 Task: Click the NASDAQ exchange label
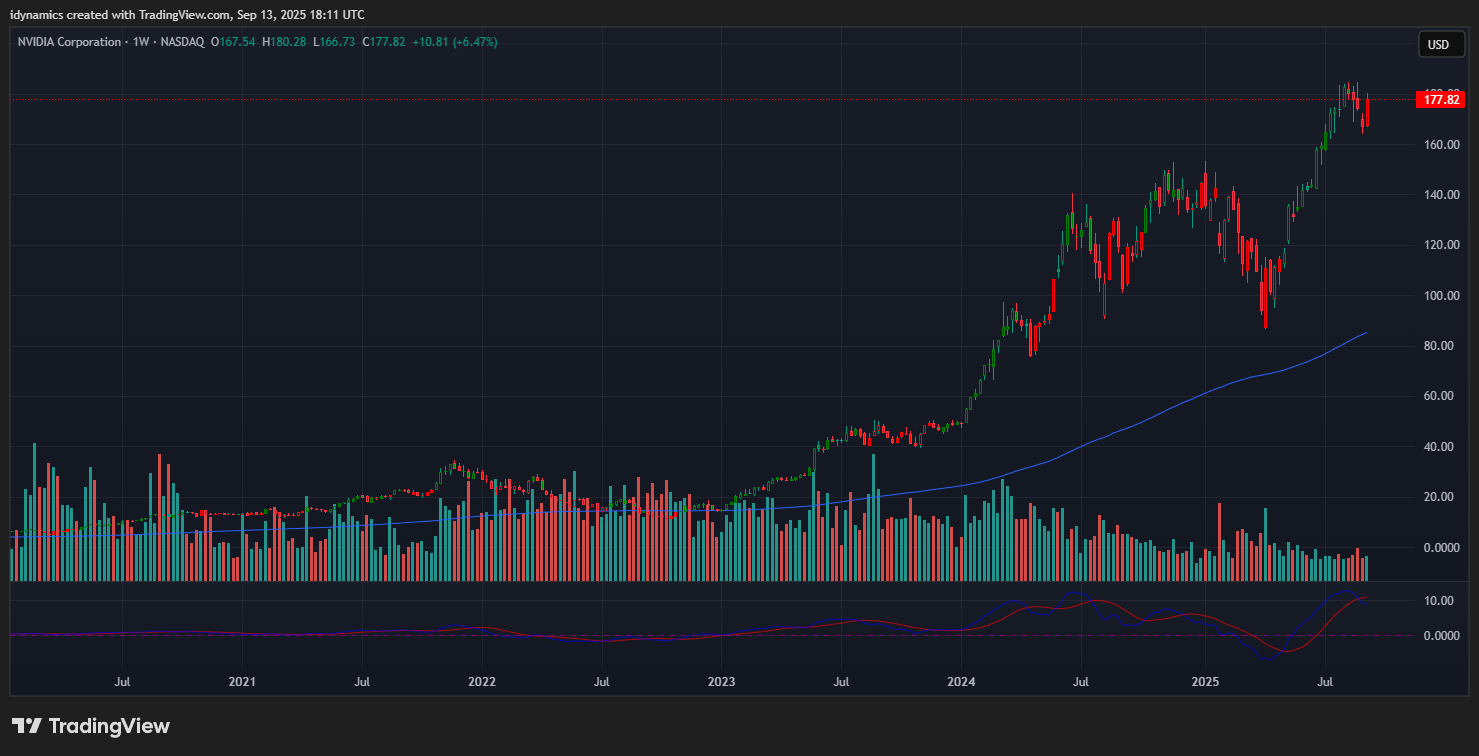[181, 42]
